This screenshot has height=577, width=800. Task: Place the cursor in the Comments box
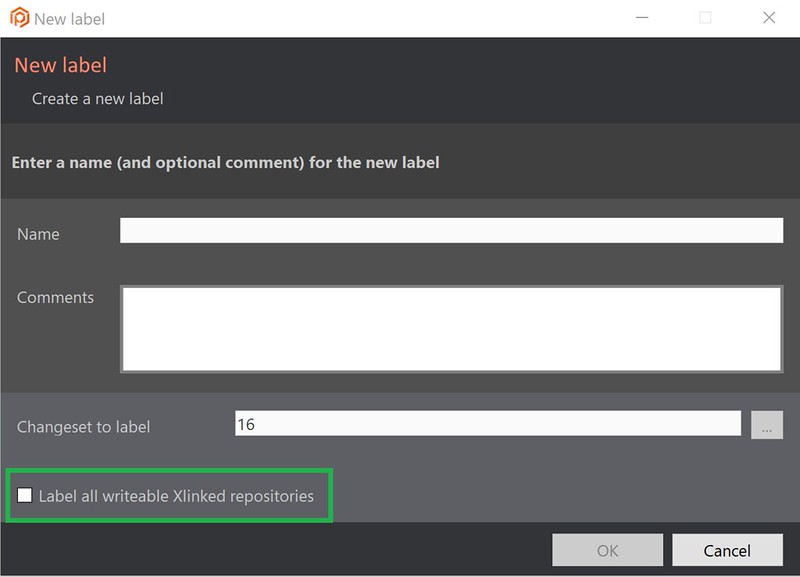click(x=450, y=325)
